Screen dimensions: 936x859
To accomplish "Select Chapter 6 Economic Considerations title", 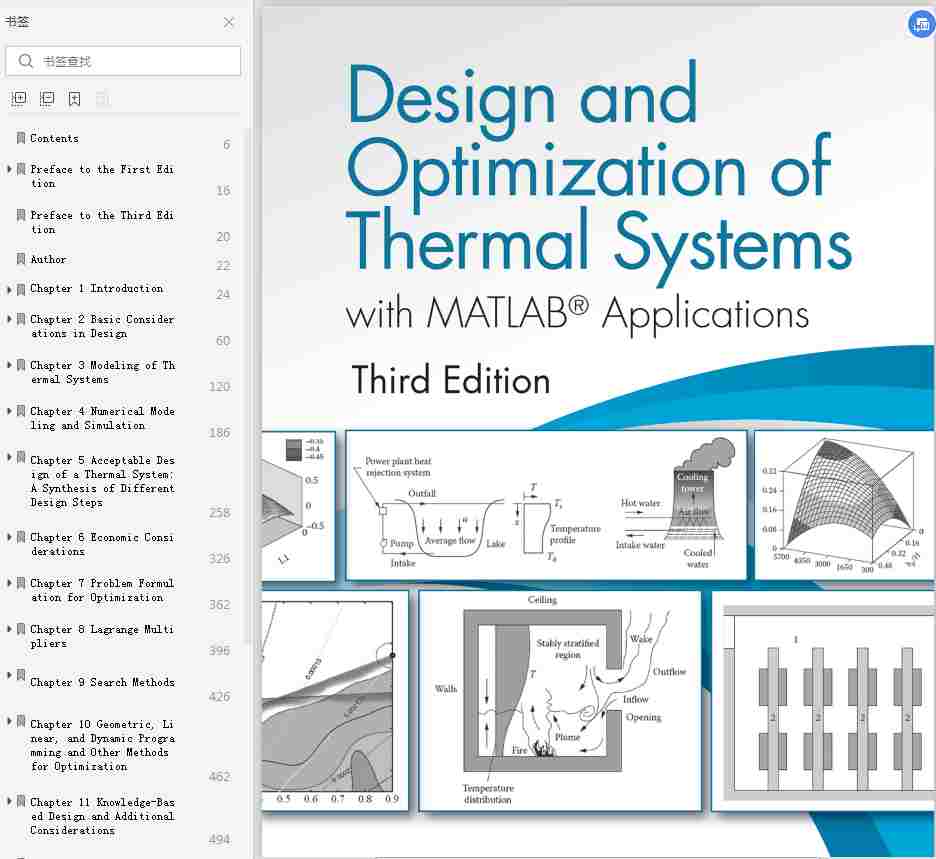I will tap(102, 544).
